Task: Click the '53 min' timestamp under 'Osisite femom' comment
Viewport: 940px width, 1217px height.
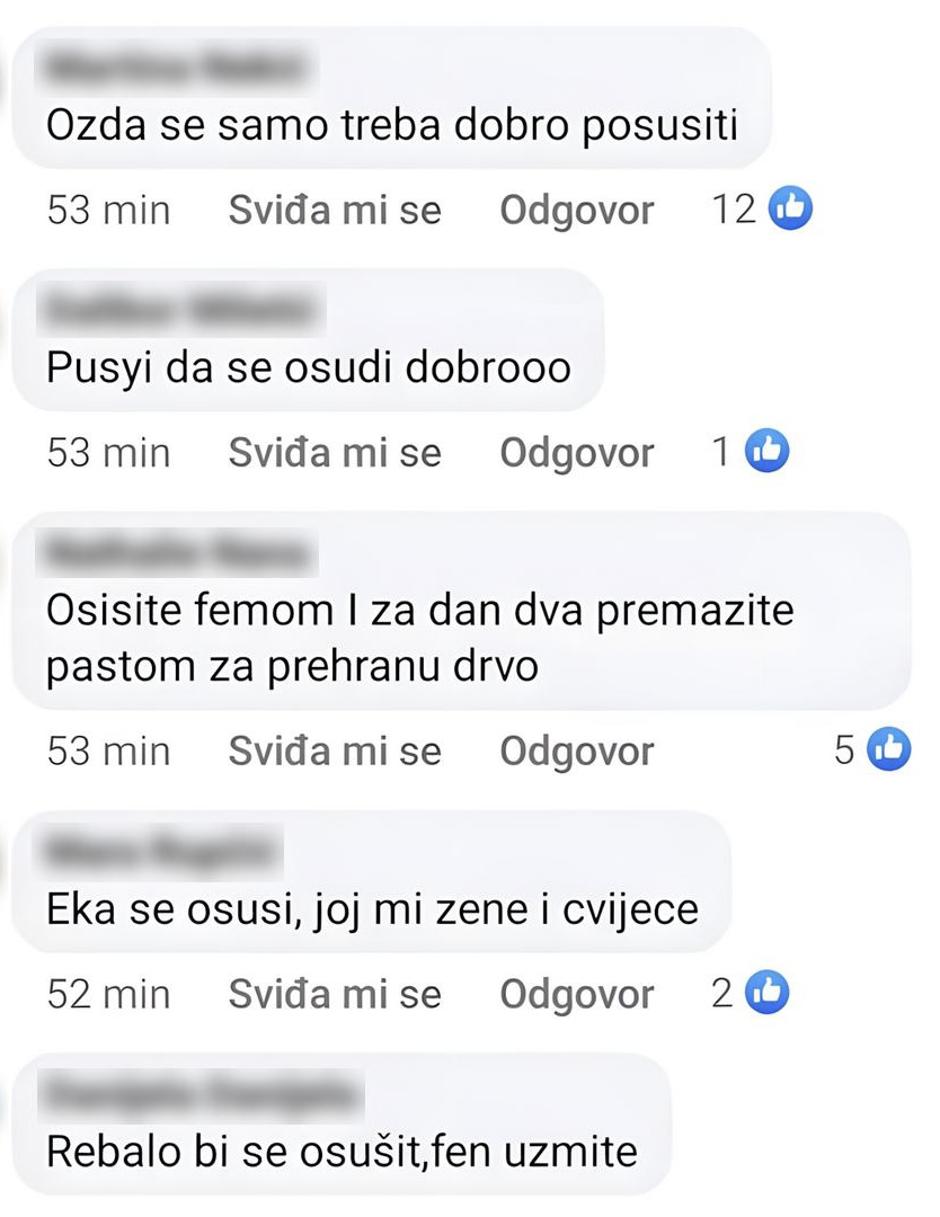Action: pyautogui.click(x=108, y=751)
